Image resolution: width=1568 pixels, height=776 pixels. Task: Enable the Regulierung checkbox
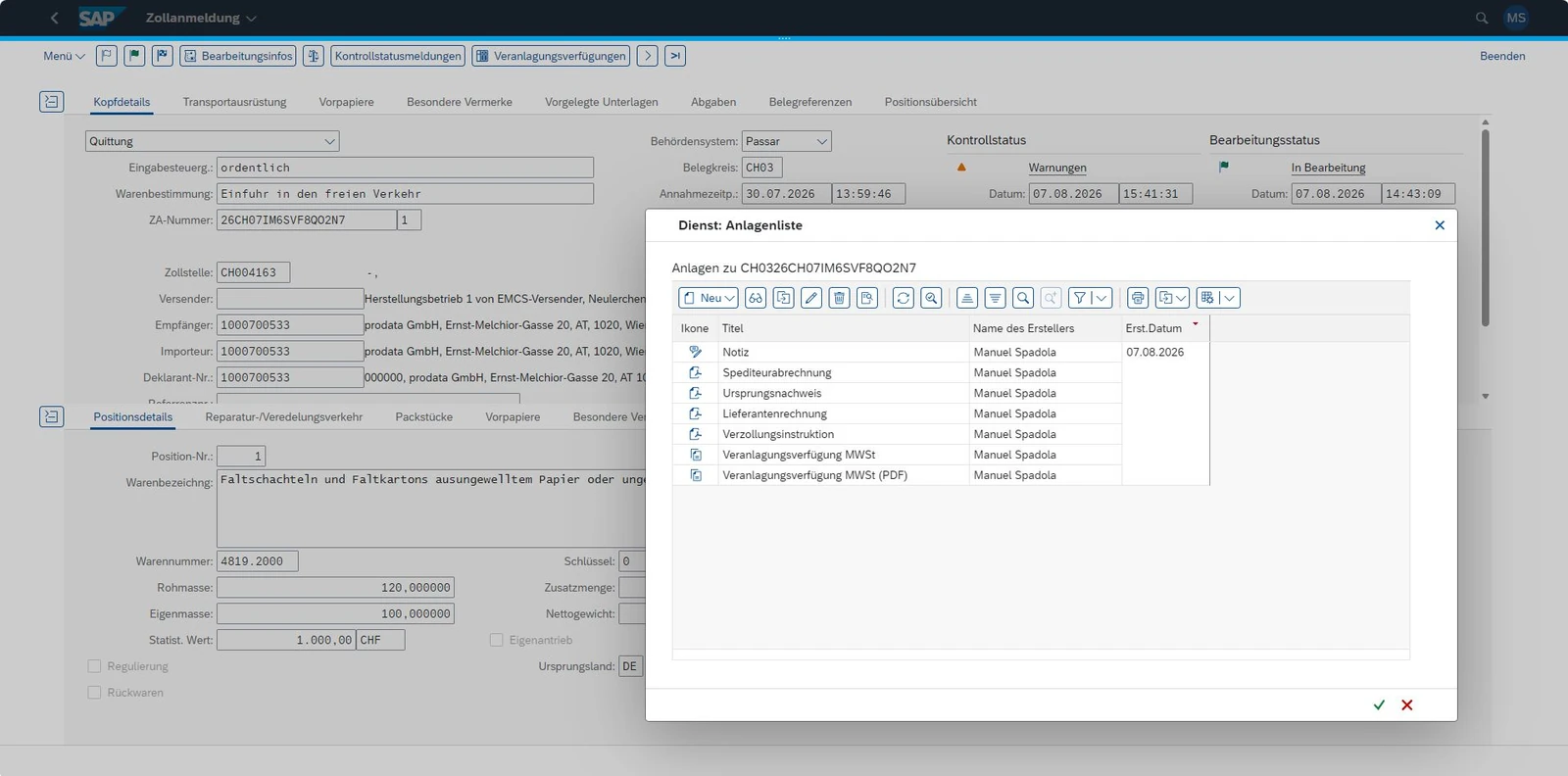pyautogui.click(x=94, y=666)
